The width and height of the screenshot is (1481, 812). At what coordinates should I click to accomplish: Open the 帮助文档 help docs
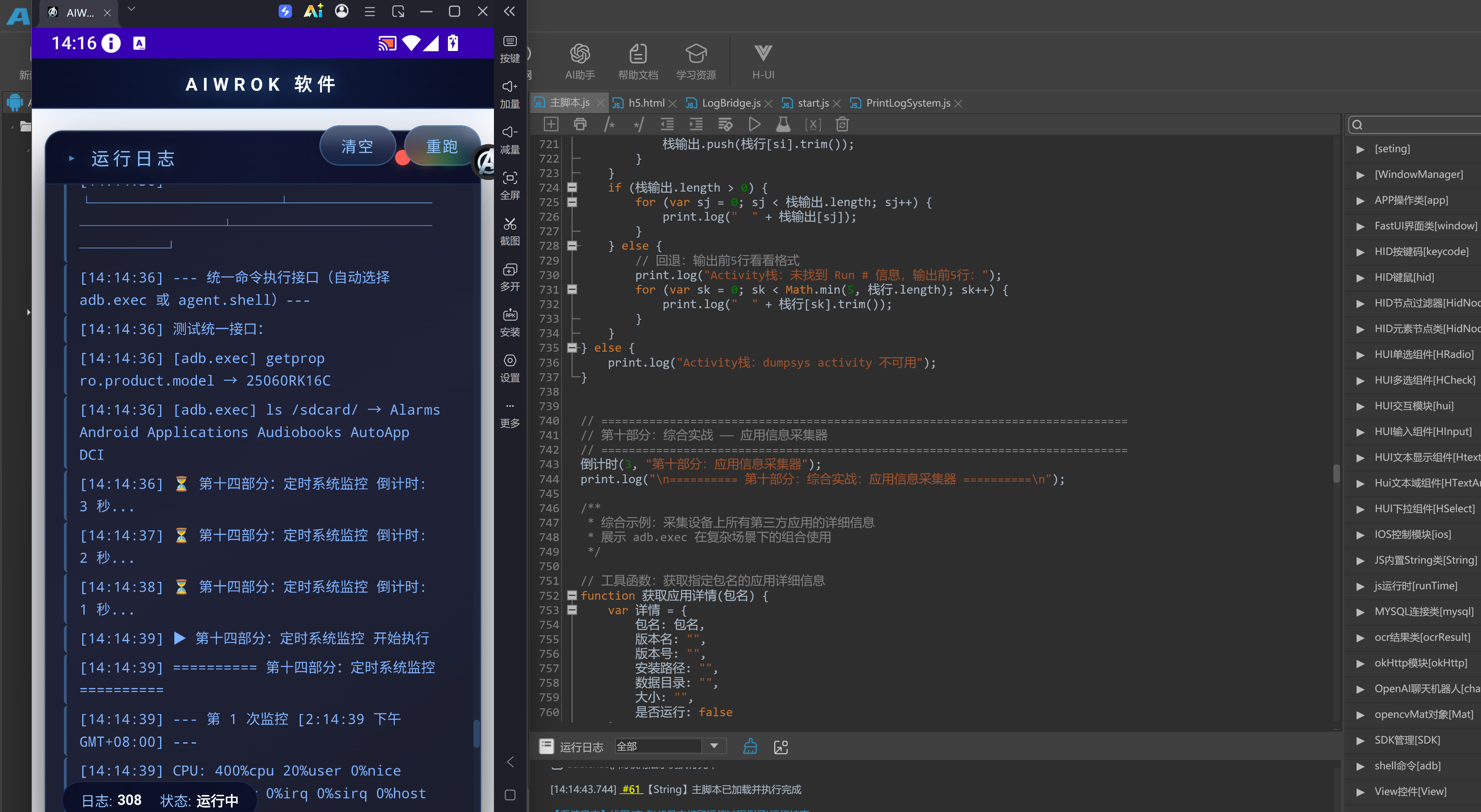(x=637, y=61)
